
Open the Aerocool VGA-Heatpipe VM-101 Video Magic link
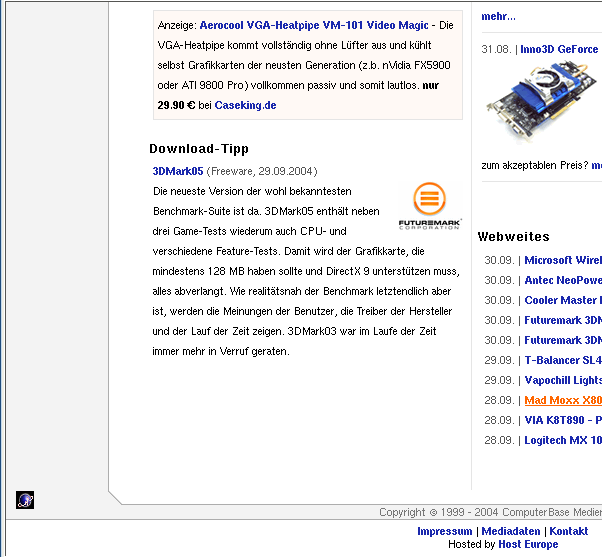(x=314, y=25)
